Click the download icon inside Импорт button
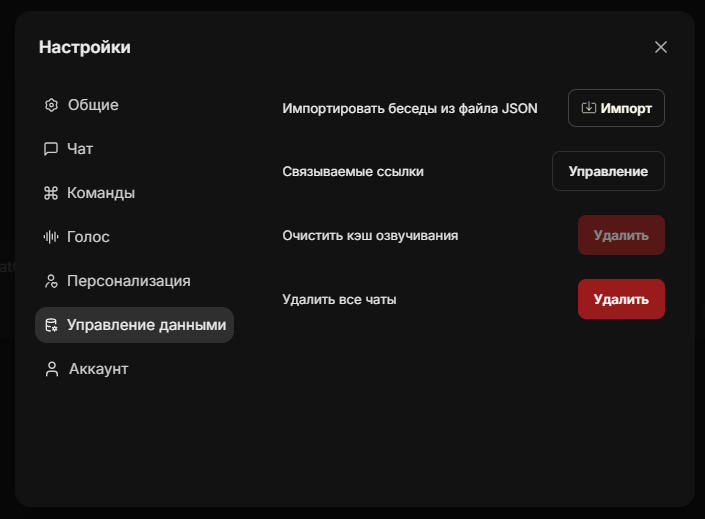 589,108
